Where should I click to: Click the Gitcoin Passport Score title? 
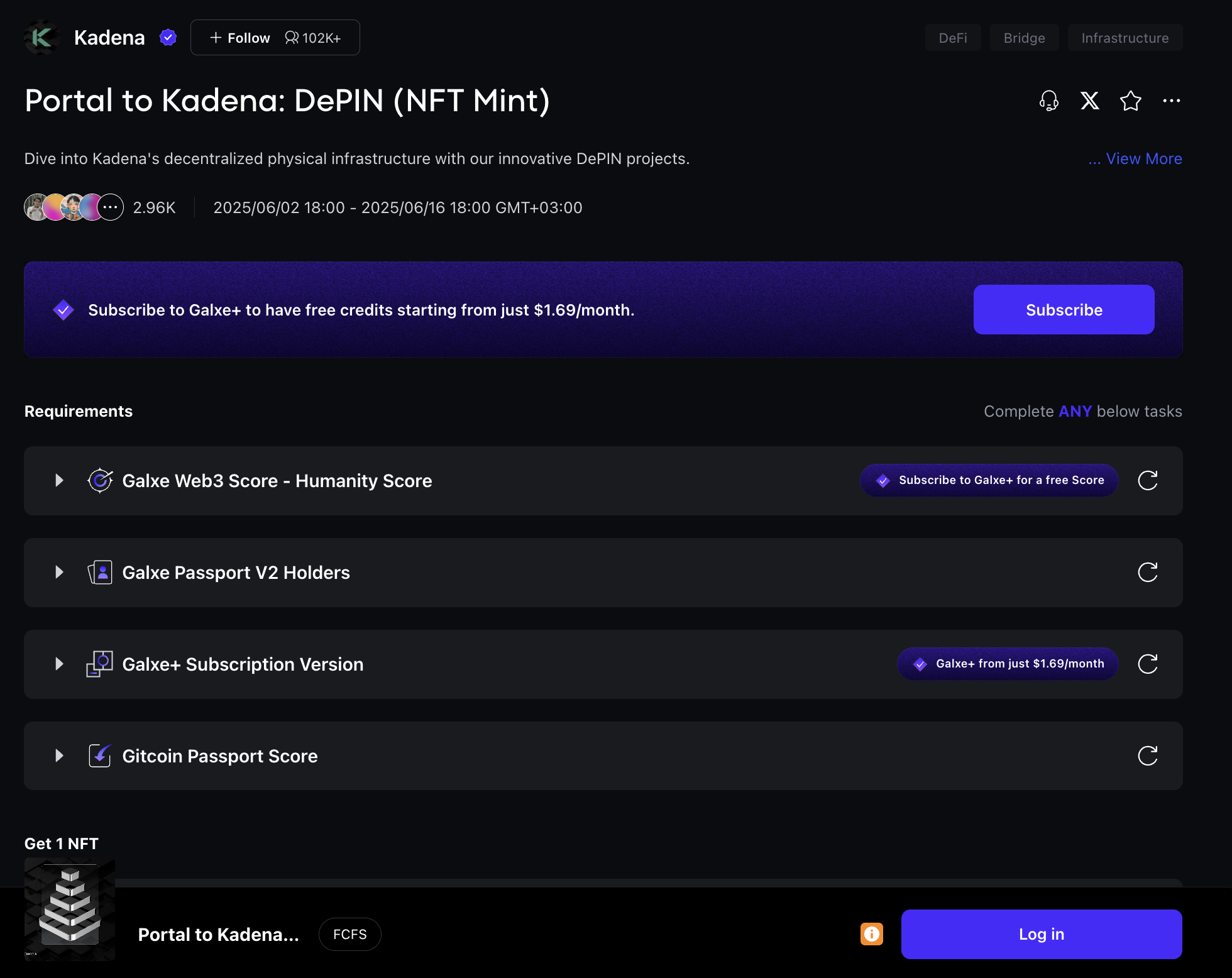coord(220,756)
